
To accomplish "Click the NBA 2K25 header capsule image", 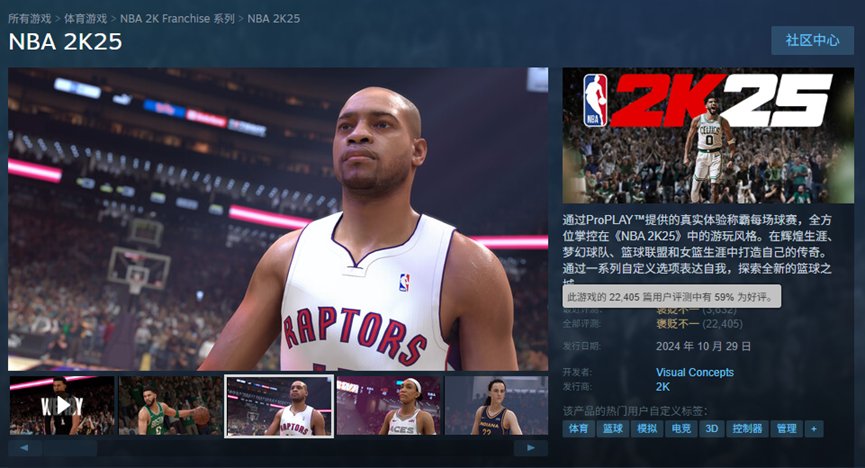I will point(708,135).
